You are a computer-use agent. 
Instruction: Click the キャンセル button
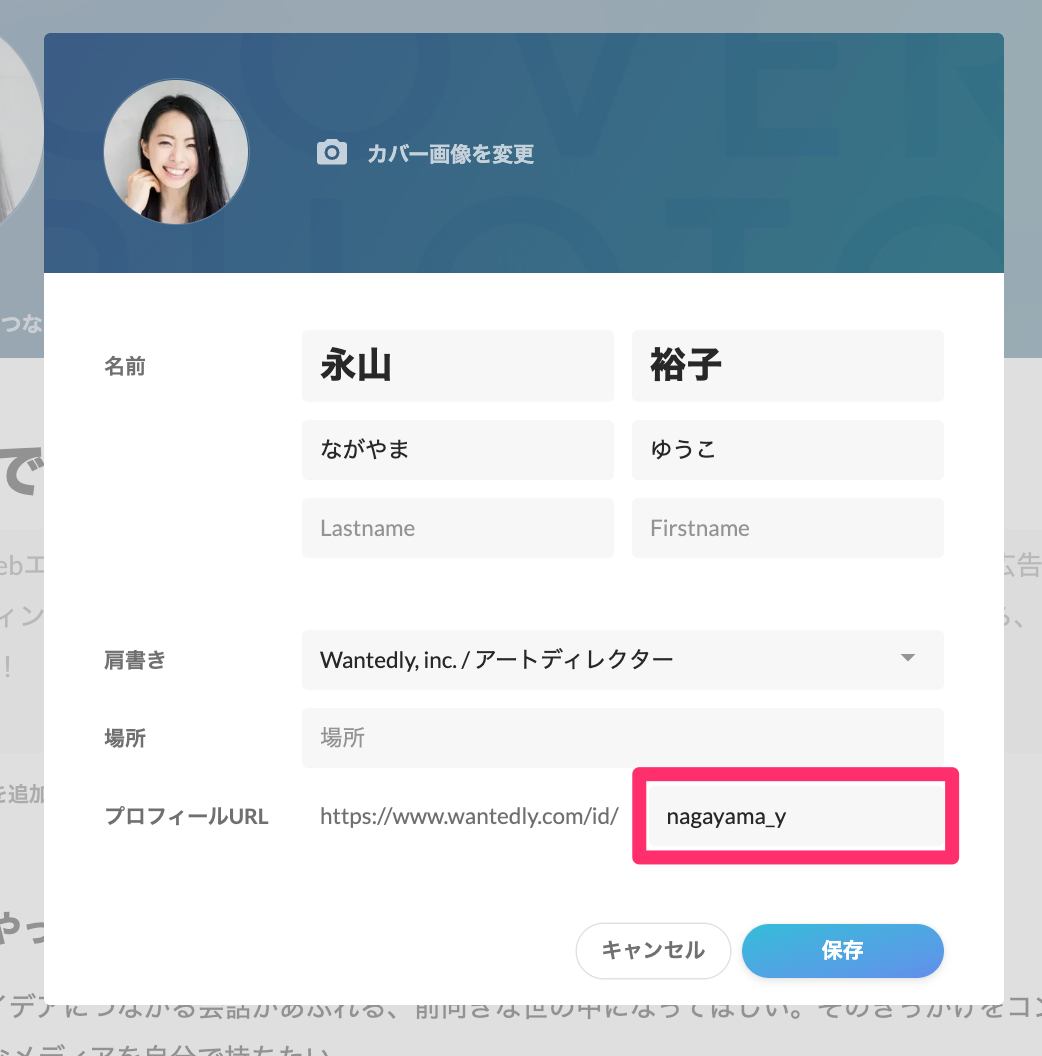(653, 950)
